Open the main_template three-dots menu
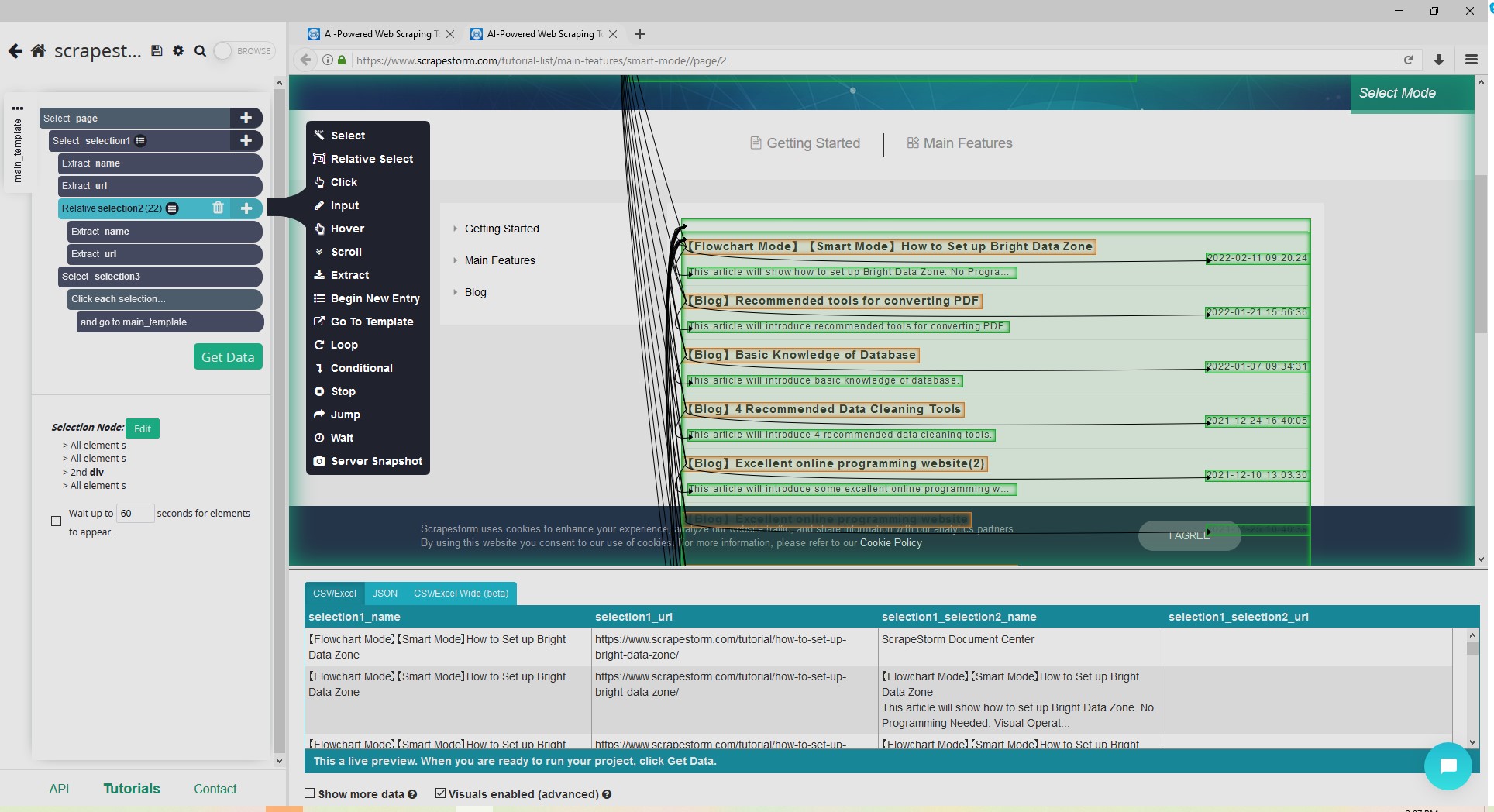 [x=18, y=108]
